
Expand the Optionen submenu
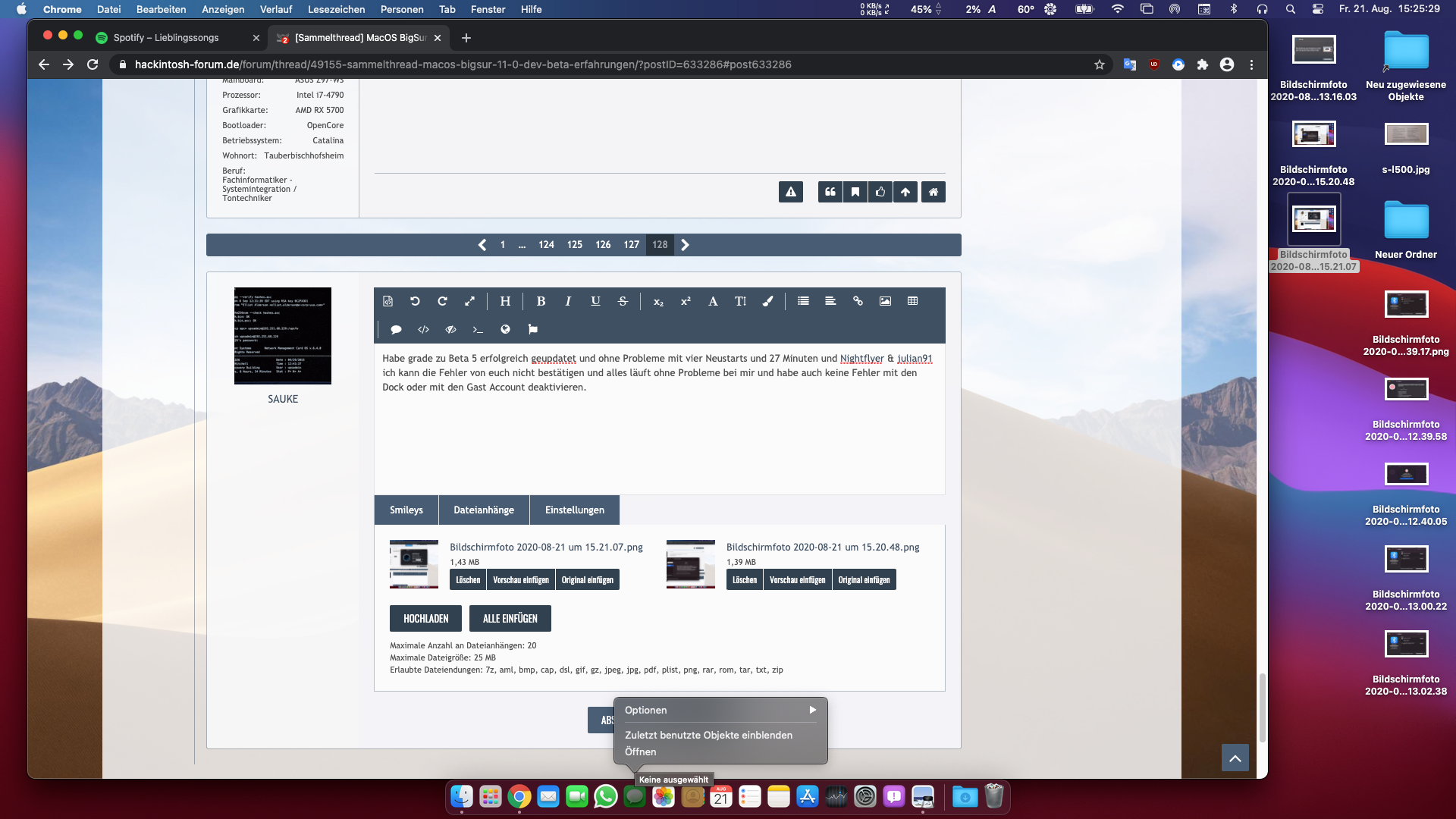click(720, 710)
